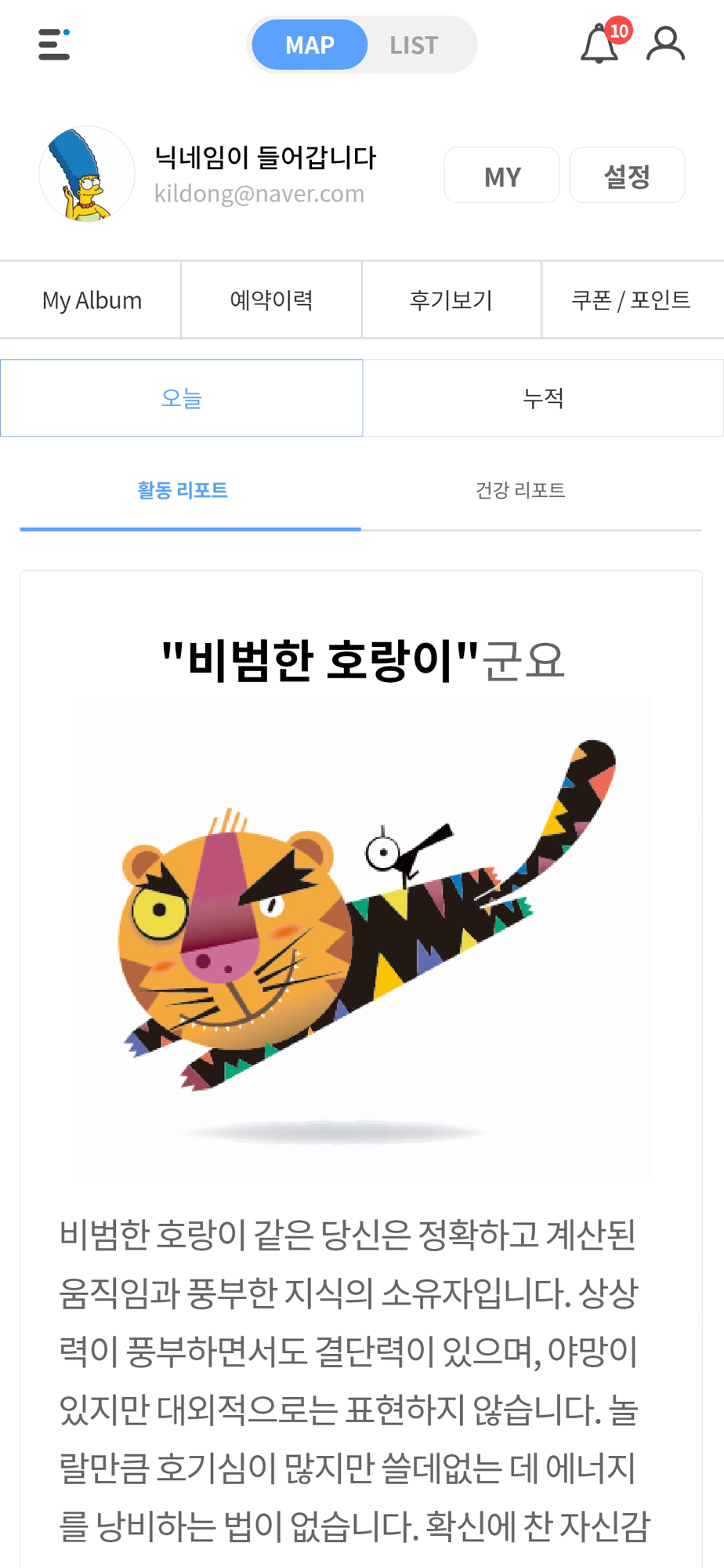The width and height of the screenshot is (724, 1568).
Task: Open the 후기보기 tab
Action: click(x=451, y=300)
